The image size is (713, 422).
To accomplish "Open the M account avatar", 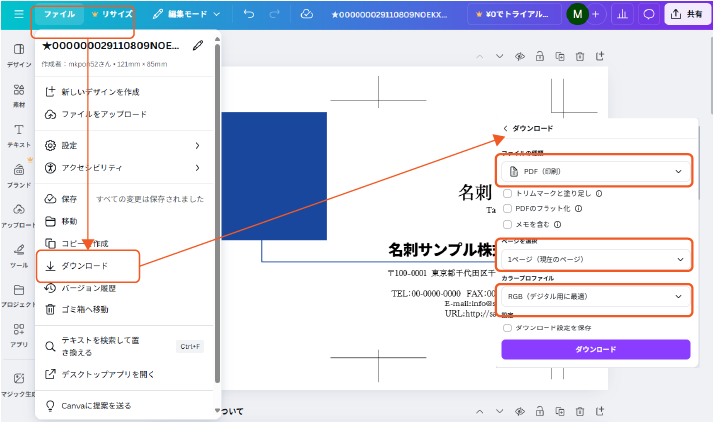I will (x=577, y=14).
